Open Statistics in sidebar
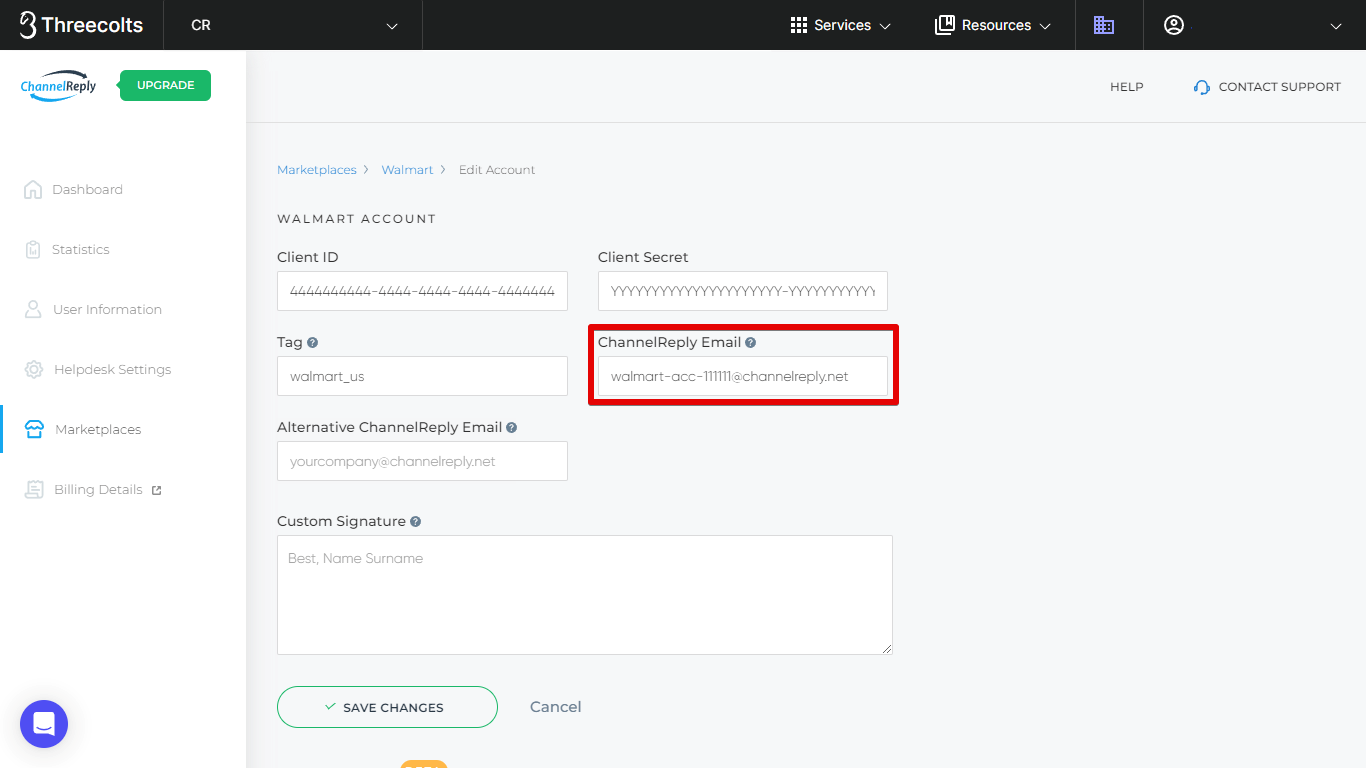Screen dimensions: 1366x768 (80, 249)
